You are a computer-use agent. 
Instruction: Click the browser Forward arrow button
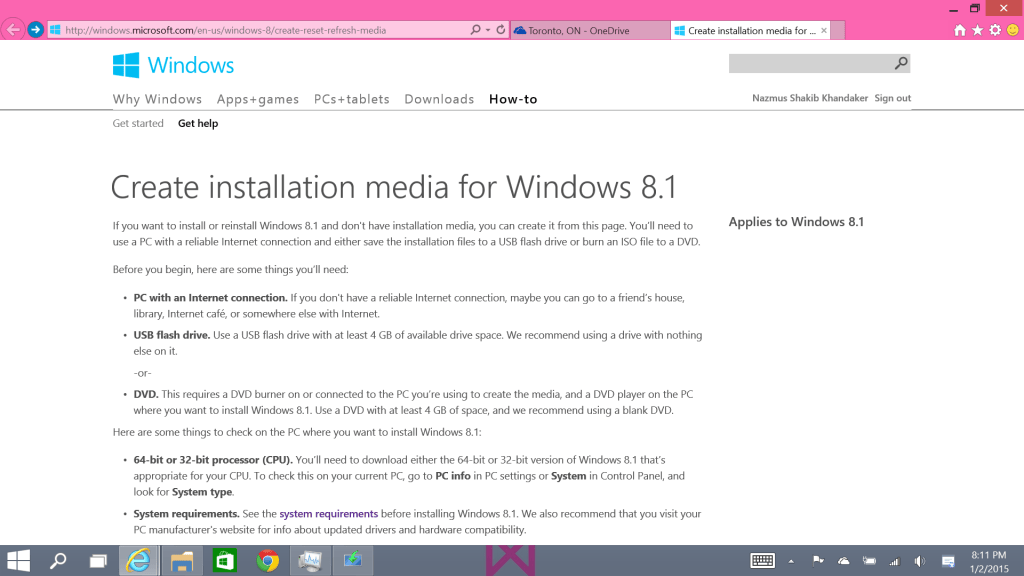(35, 30)
